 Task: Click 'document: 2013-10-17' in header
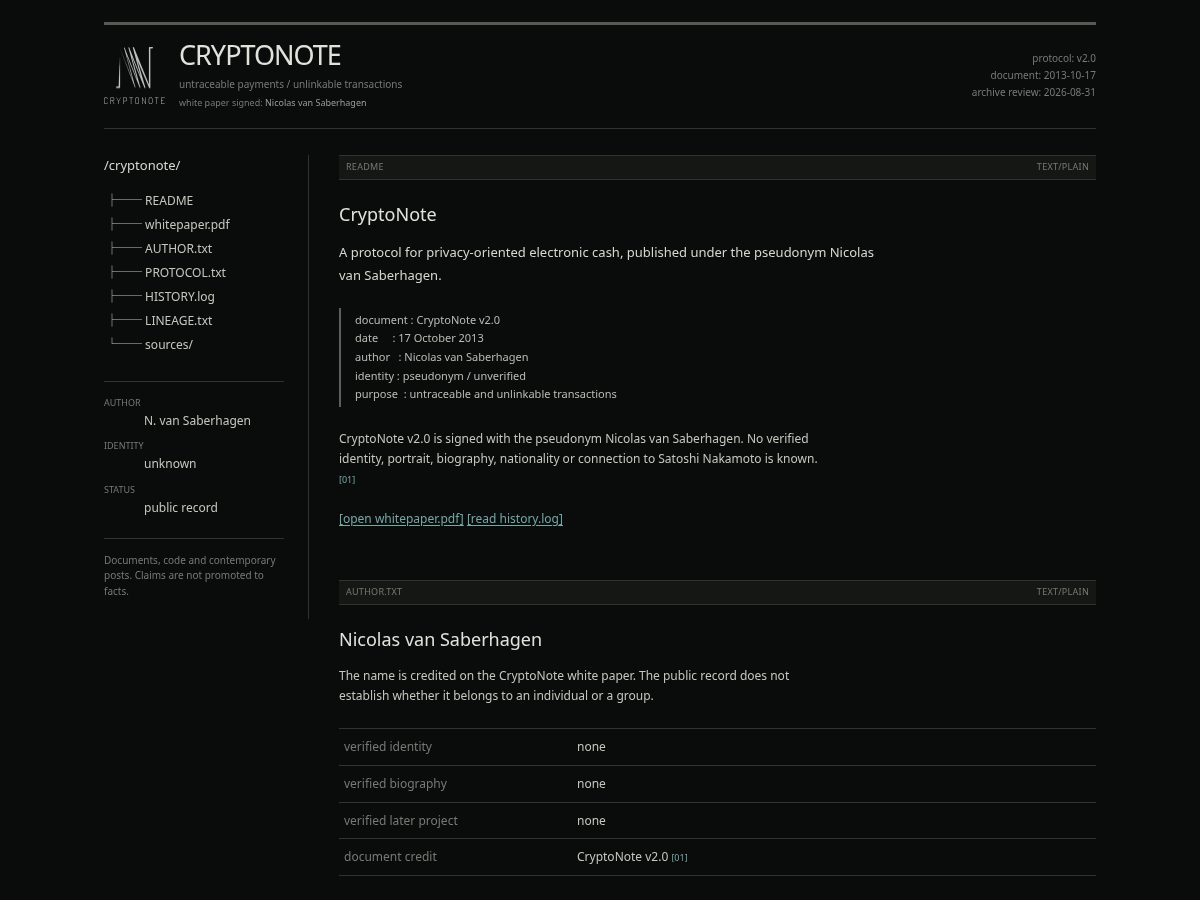pos(1043,75)
